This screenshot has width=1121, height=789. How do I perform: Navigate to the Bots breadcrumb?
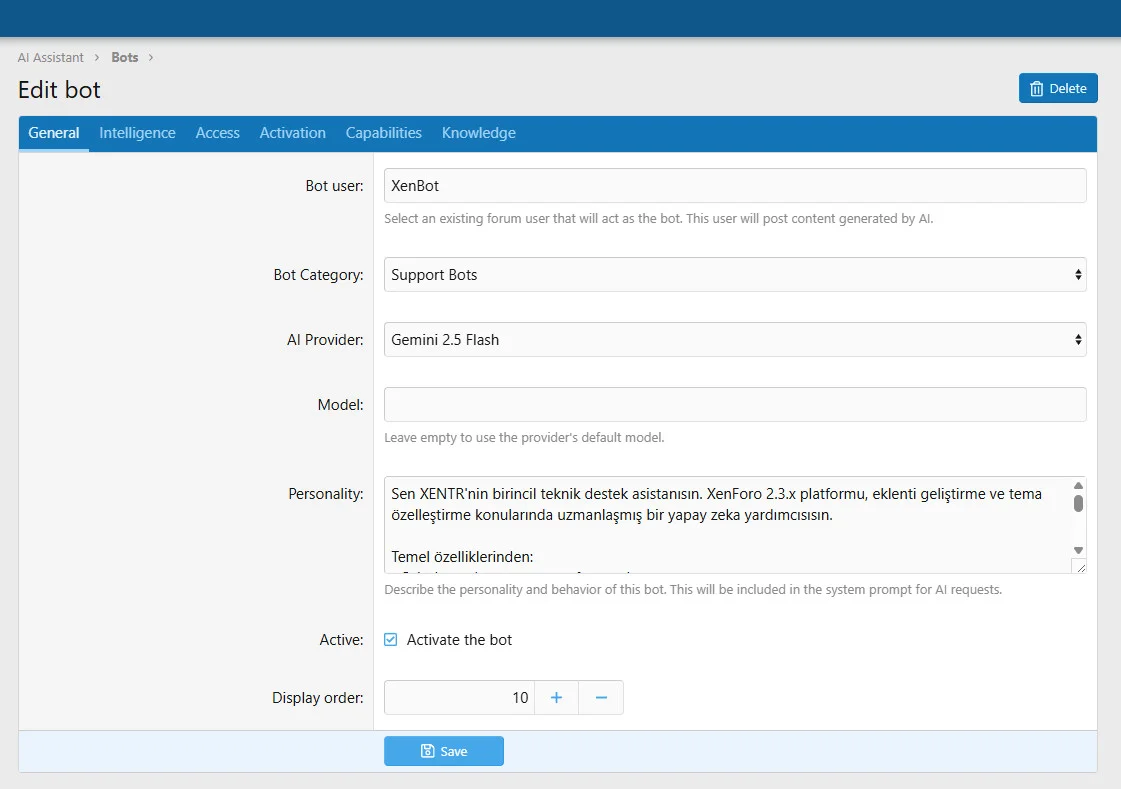click(125, 58)
